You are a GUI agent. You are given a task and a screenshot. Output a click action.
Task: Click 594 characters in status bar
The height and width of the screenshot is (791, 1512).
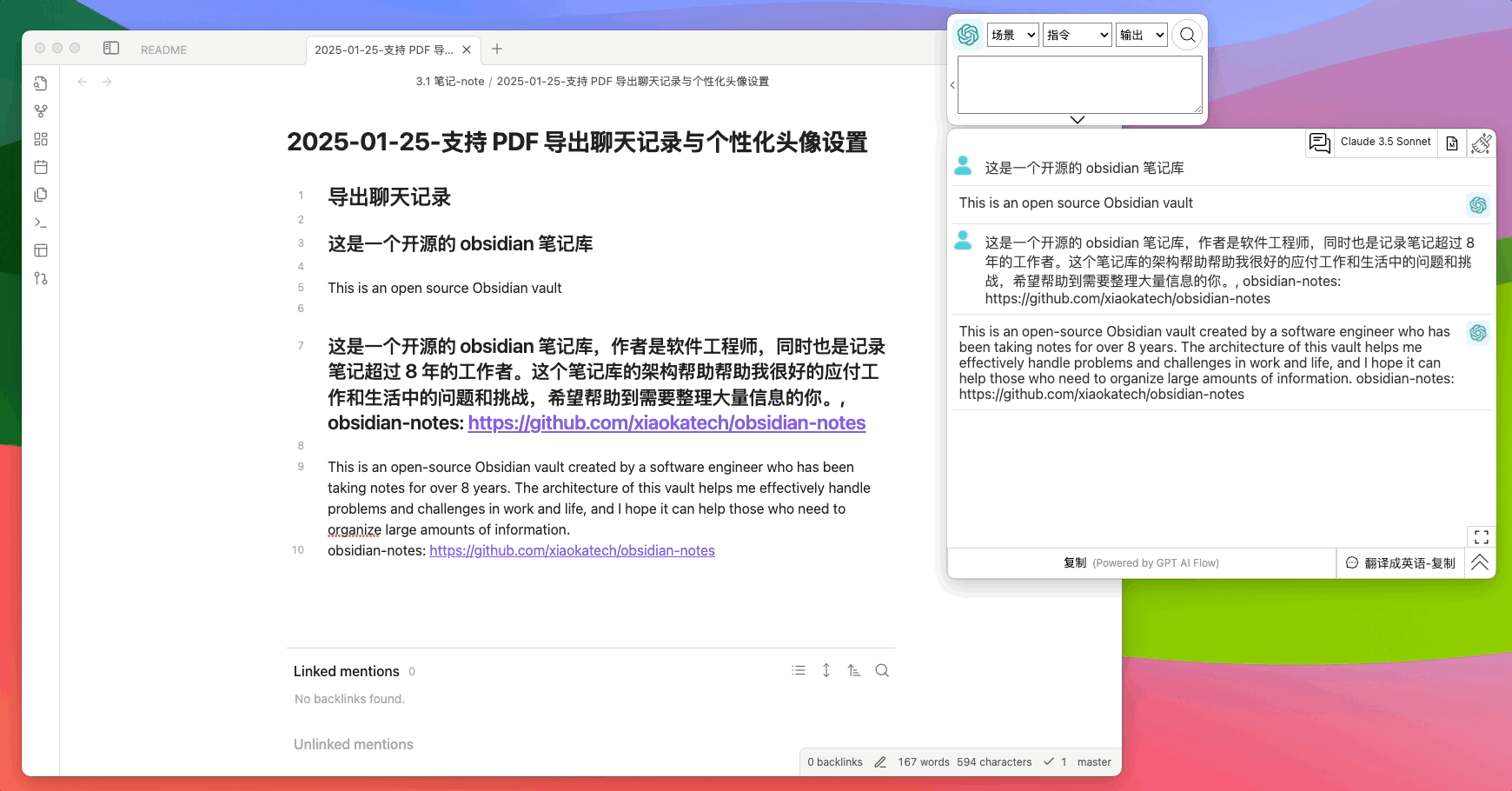tap(994, 762)
